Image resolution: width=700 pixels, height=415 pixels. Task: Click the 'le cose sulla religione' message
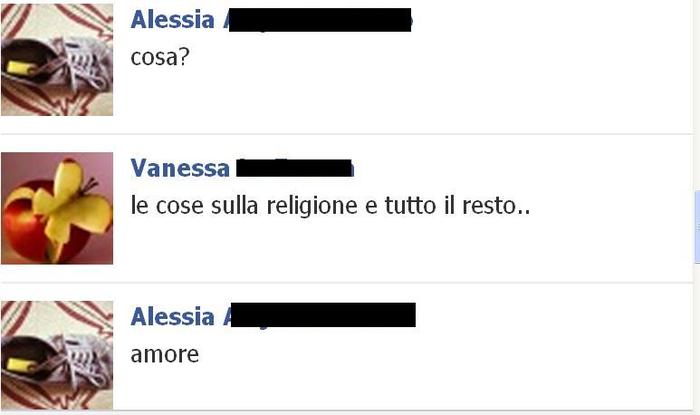pyautogui.click(x=330, y=206)
